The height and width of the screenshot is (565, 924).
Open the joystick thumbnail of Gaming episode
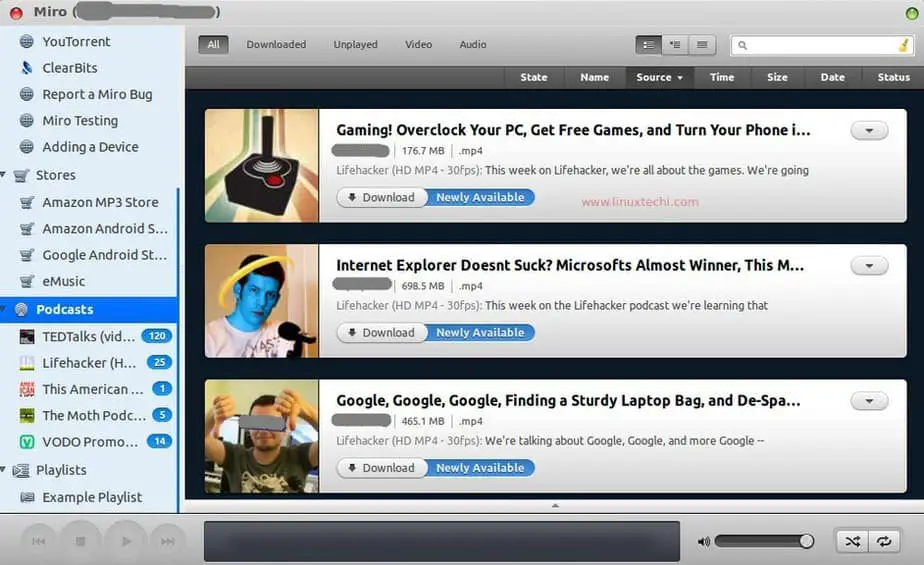[262, 166]
